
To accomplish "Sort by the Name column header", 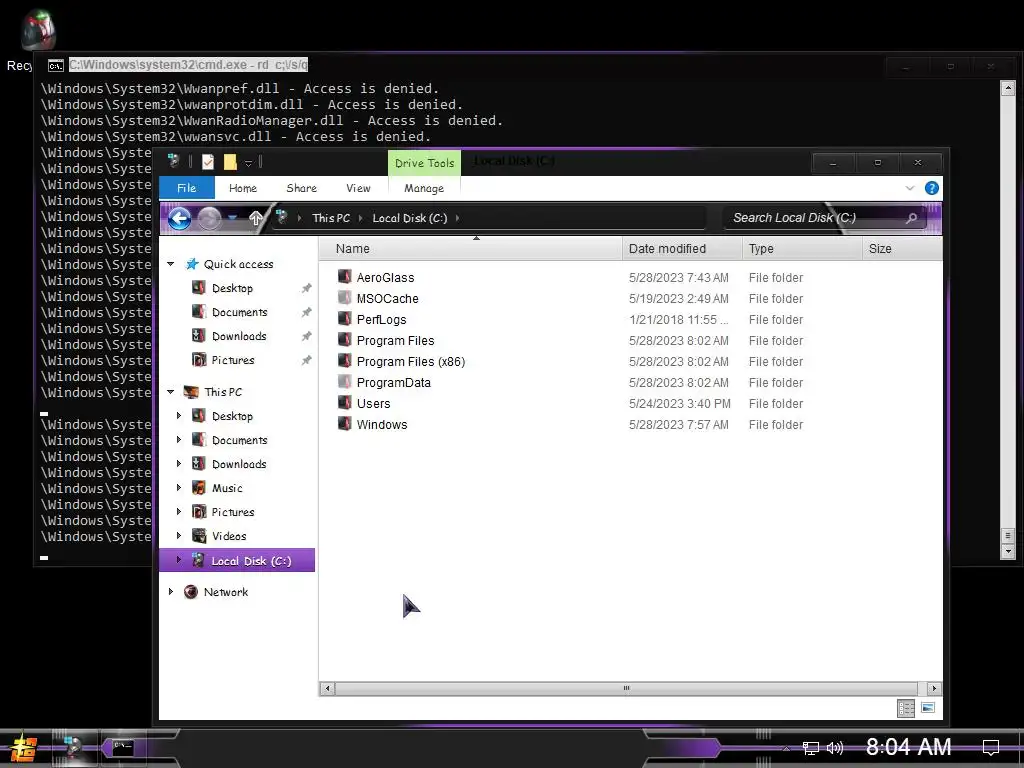I will point(470,249).
